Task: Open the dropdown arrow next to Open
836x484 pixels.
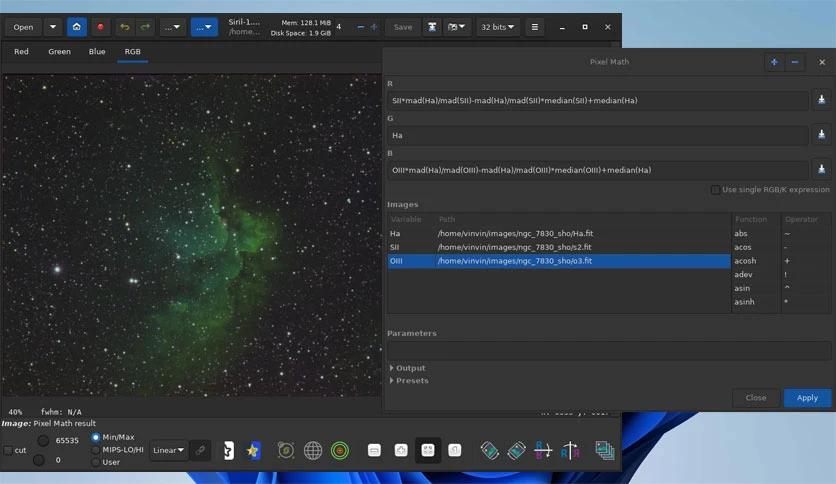Action: tap(53, 27)
